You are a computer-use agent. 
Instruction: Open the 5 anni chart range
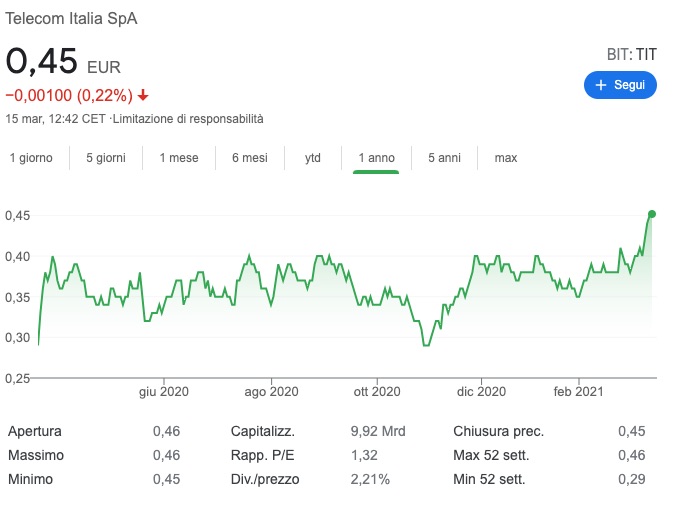tap(444, 158)
